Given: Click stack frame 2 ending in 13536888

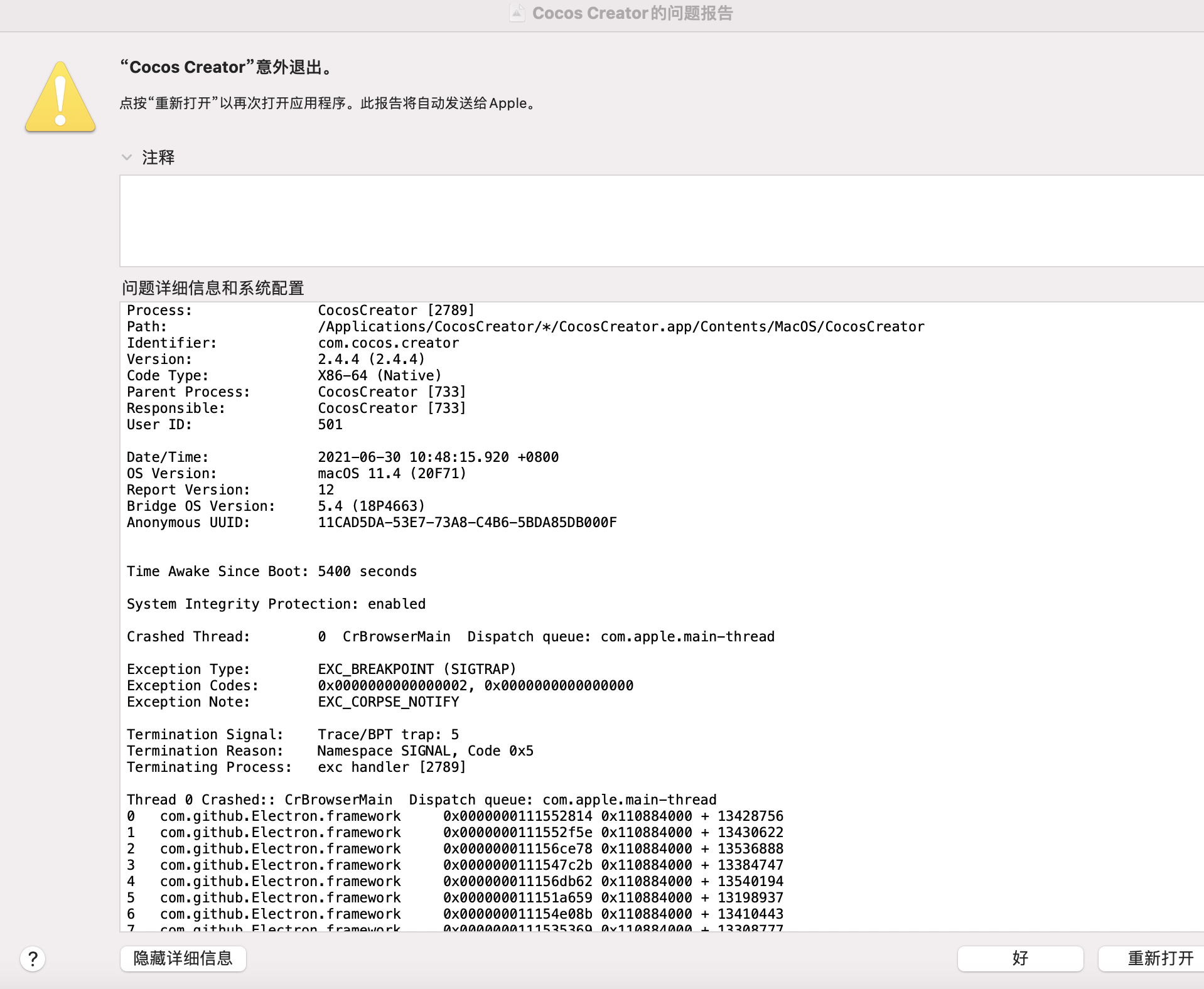Looking at the screenshot, I should click(455, 848).
